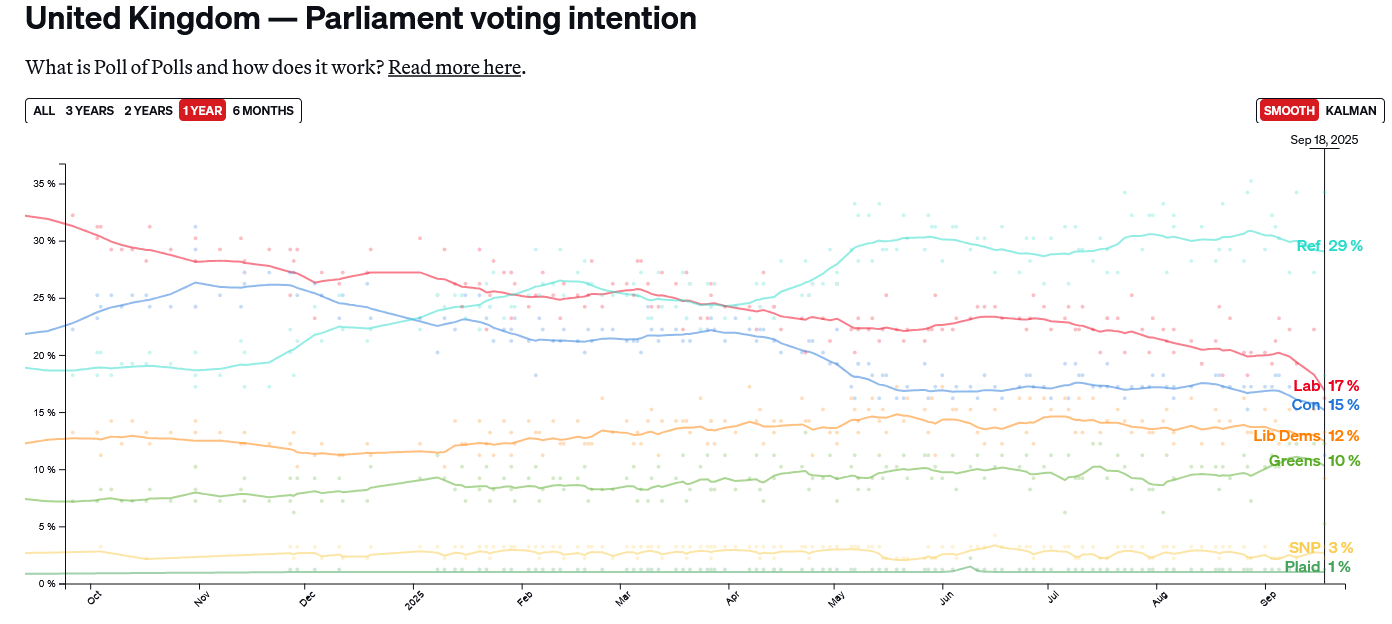Enable SMOOTH trend line mode
This screenshot has height=624, width=1392.
1289,111
